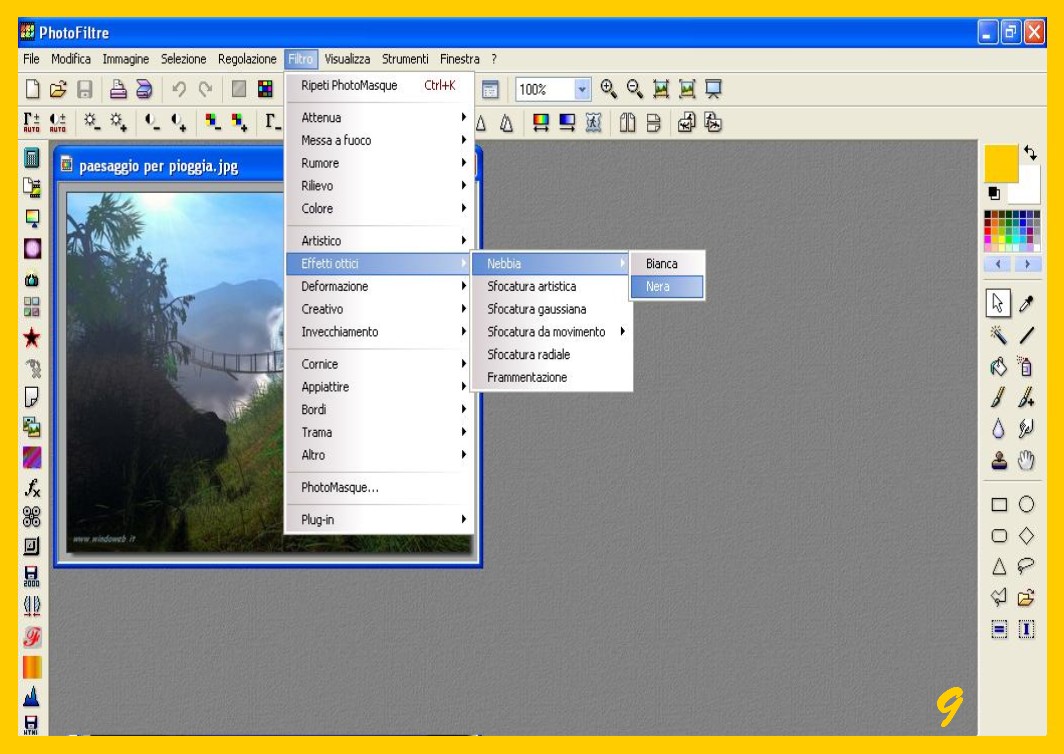The width and height of the screenshot is (1064, 754).
Task: Click the red star icon in left toolbar
Action: tap(31, 337)
